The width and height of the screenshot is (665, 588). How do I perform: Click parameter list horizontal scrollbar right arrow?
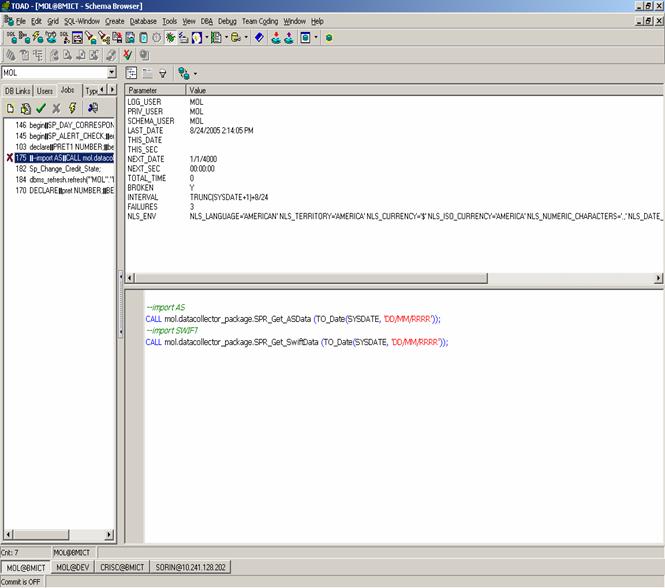click(658, 277)
